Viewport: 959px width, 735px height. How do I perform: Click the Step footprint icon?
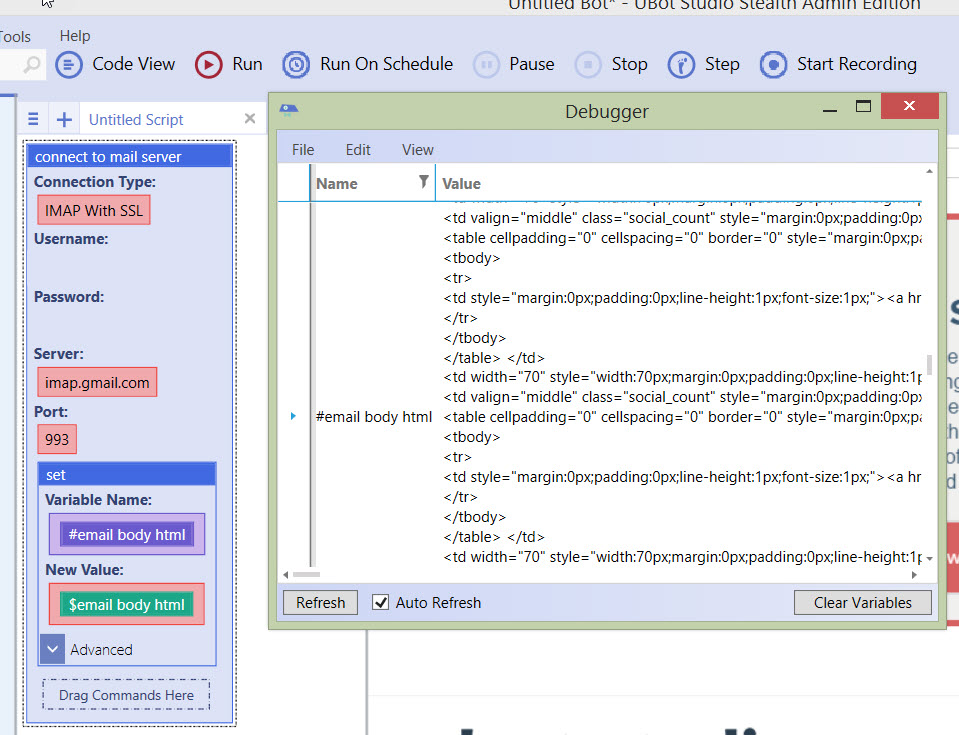click(x=681, y=64)
